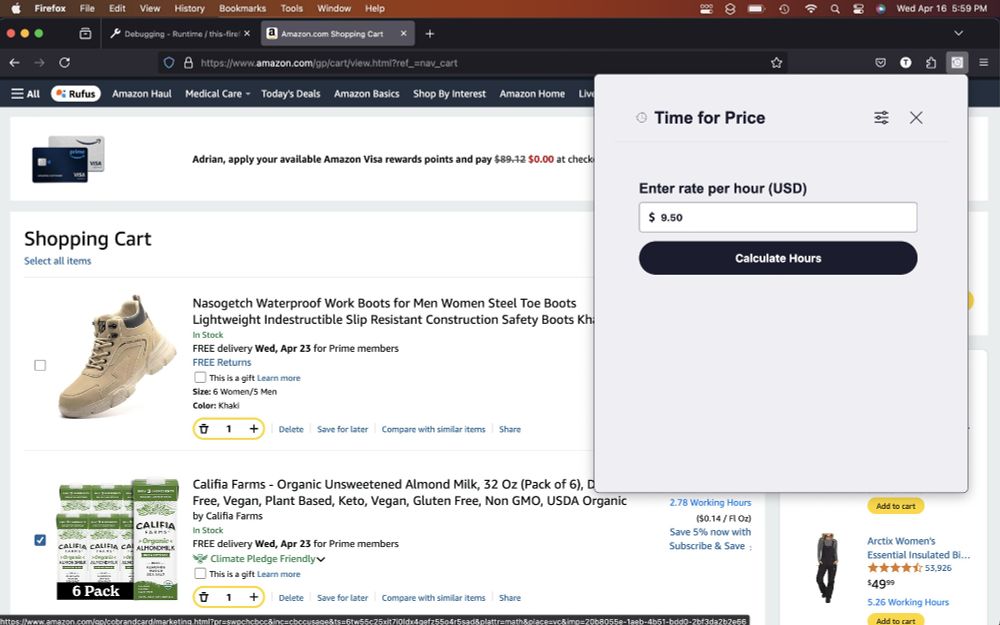Save the work boots for later
This screenshot has width=1000, height=625.
[x=342, y=429]
